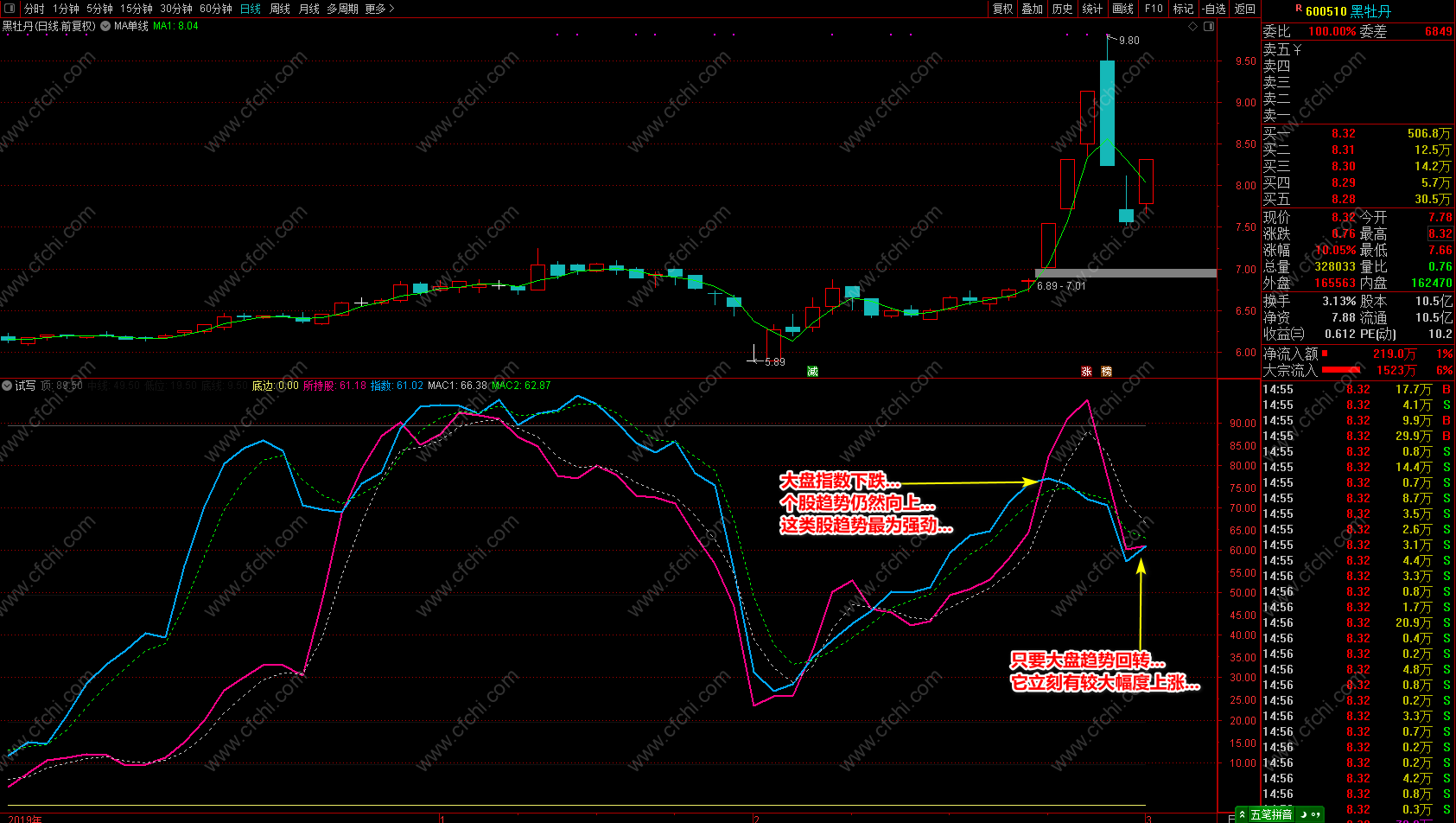Open the 复权 adjustment menu
1456x823 pixels.
tap(1002, 9)
